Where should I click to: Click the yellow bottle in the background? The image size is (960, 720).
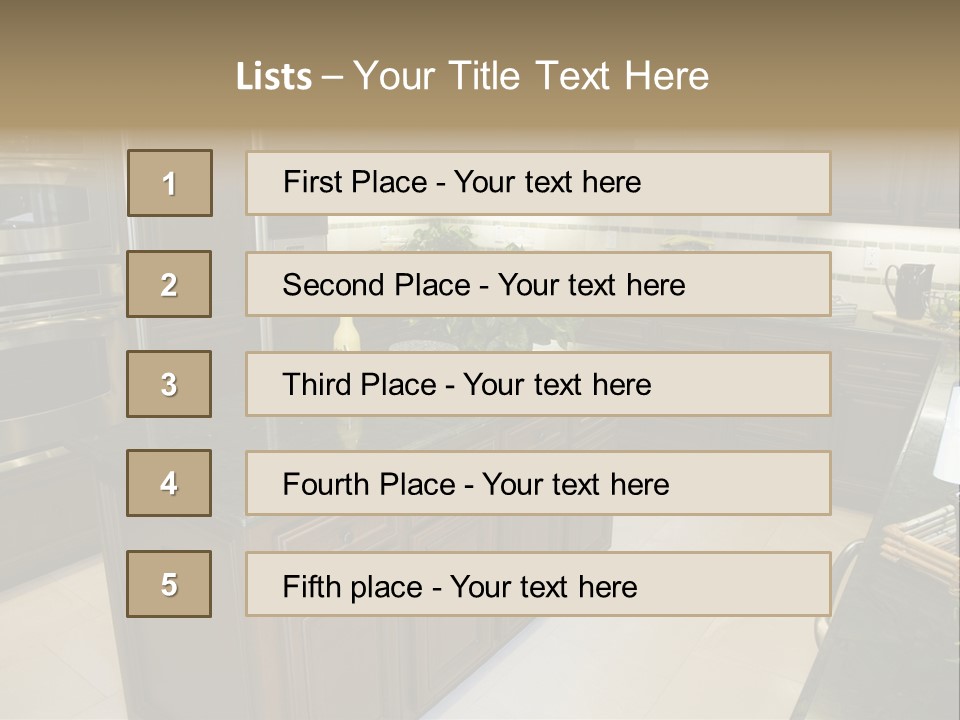pos(346,335)
